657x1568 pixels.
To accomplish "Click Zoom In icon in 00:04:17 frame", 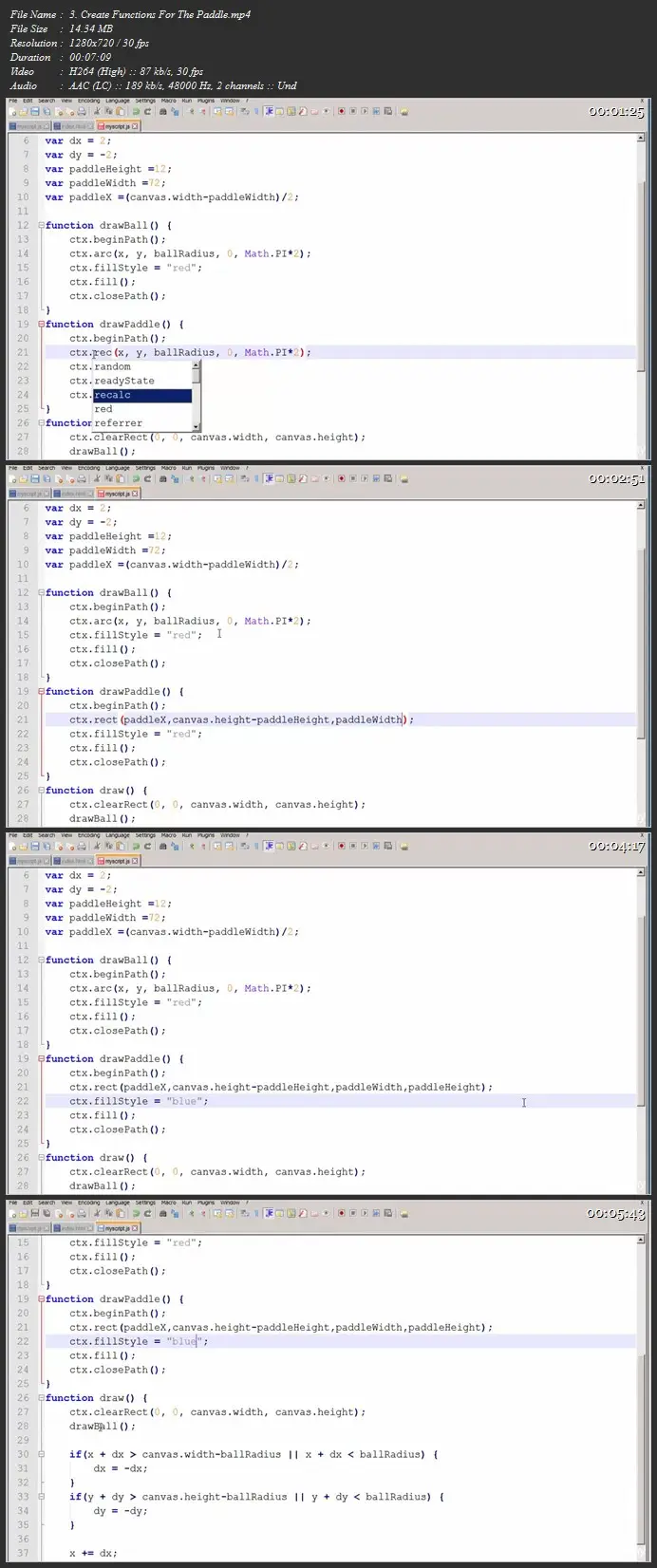I will pos(190,846).
